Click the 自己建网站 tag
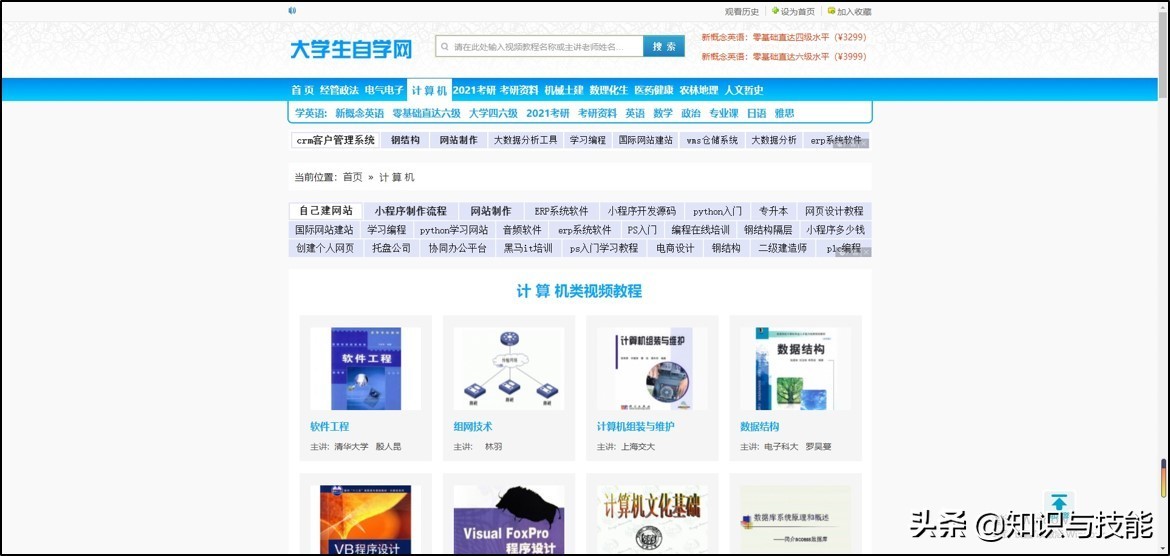1170x556 pixels. [x=326, y=211]
